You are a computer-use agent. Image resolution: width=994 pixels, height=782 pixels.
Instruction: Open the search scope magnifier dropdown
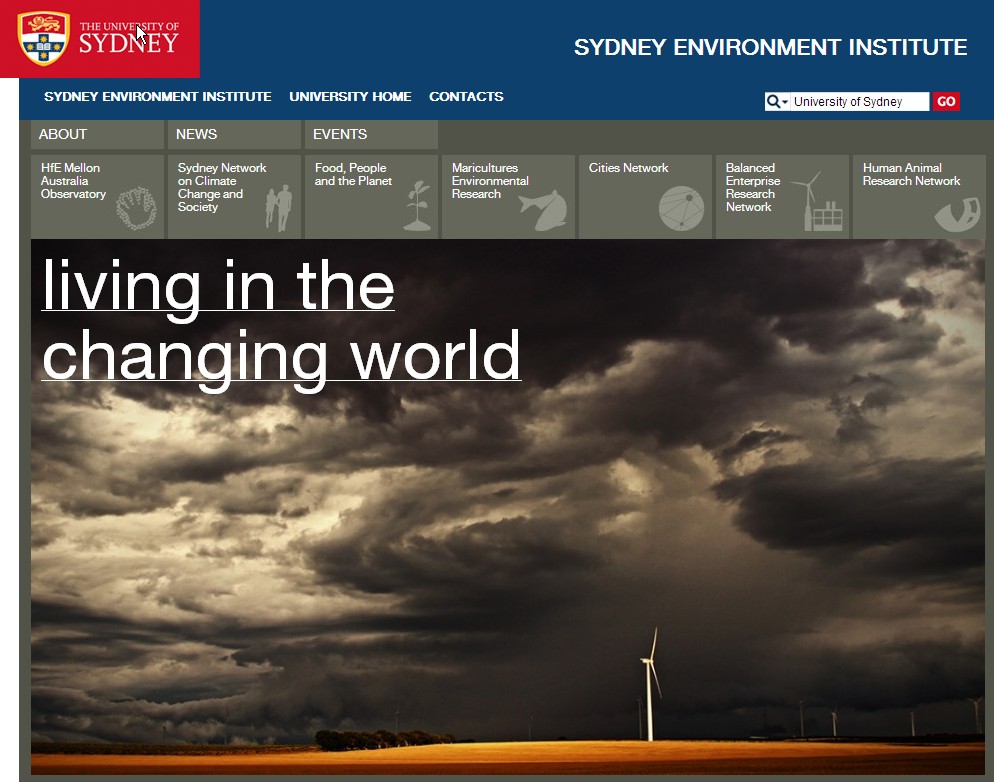pyautogui.click(x=777, y=102)
